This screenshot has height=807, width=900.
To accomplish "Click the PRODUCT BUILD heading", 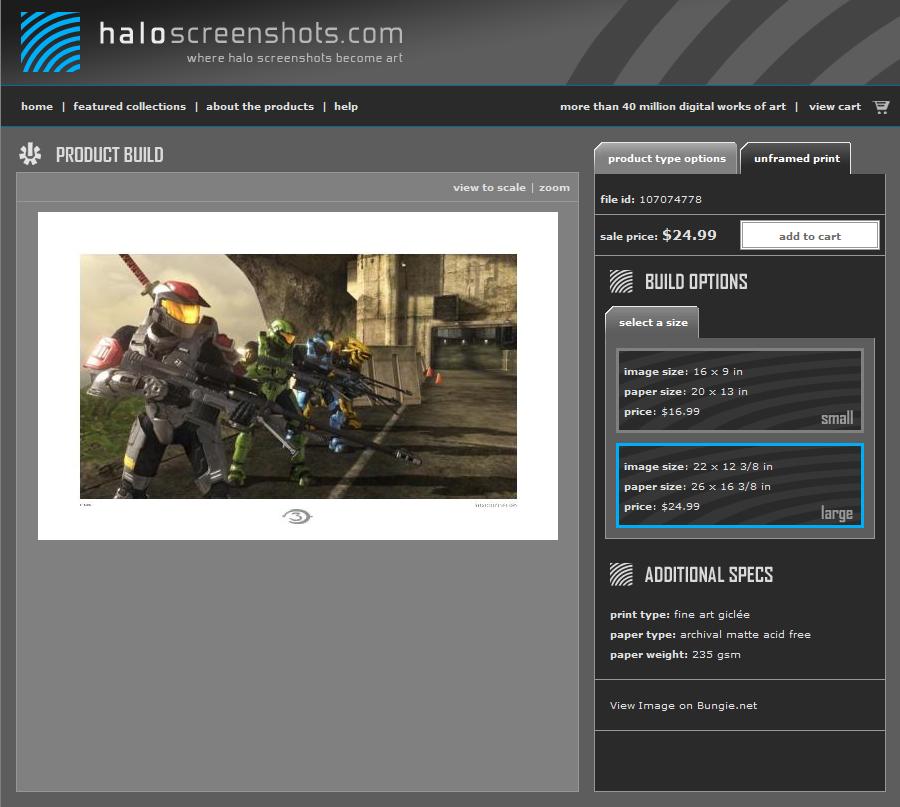I will [109, 154].
